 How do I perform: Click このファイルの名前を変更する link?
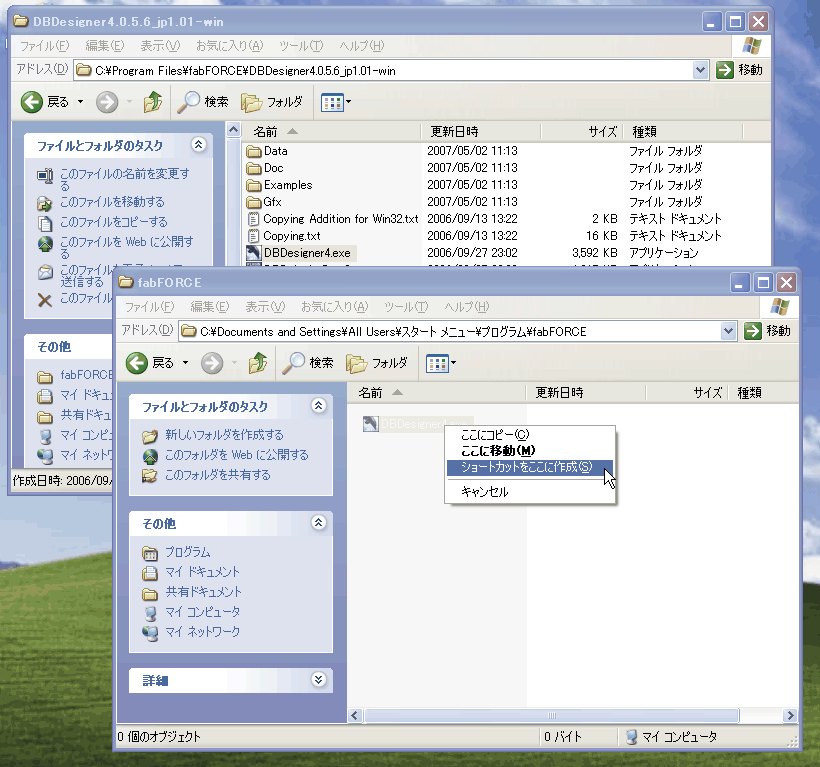pos(125,179)
